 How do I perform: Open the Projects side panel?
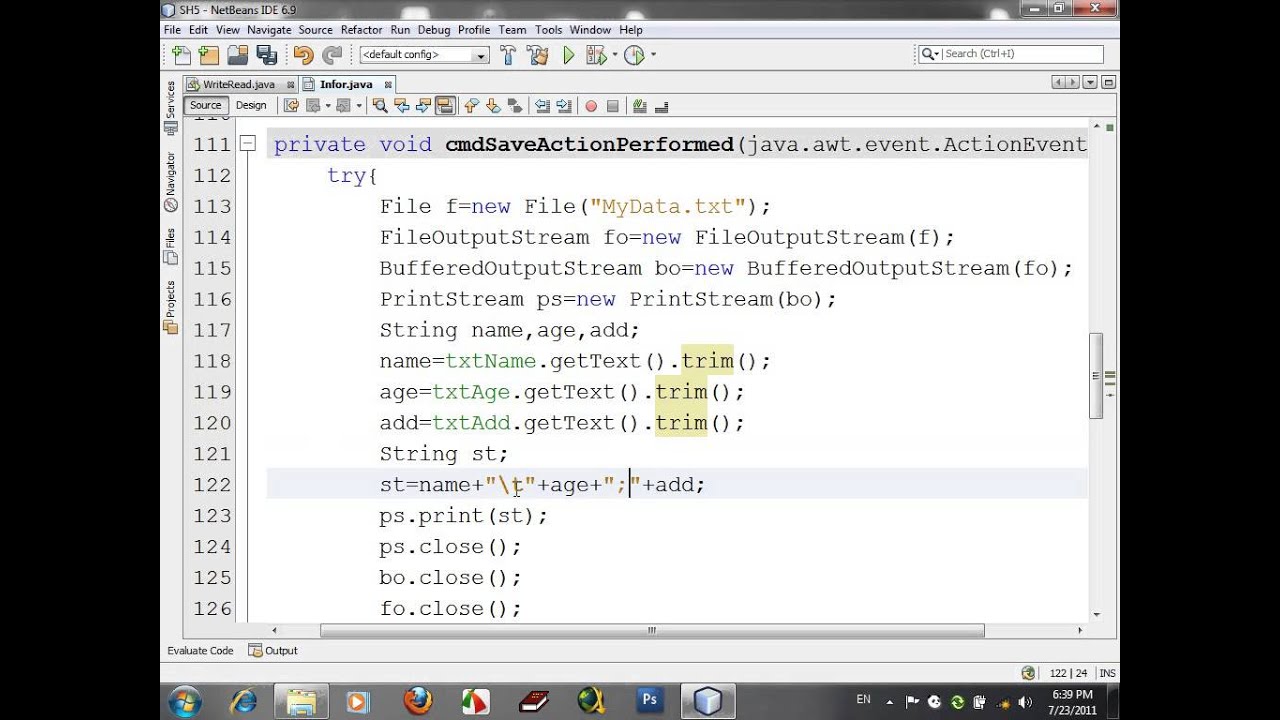click(x=170, y=306)
